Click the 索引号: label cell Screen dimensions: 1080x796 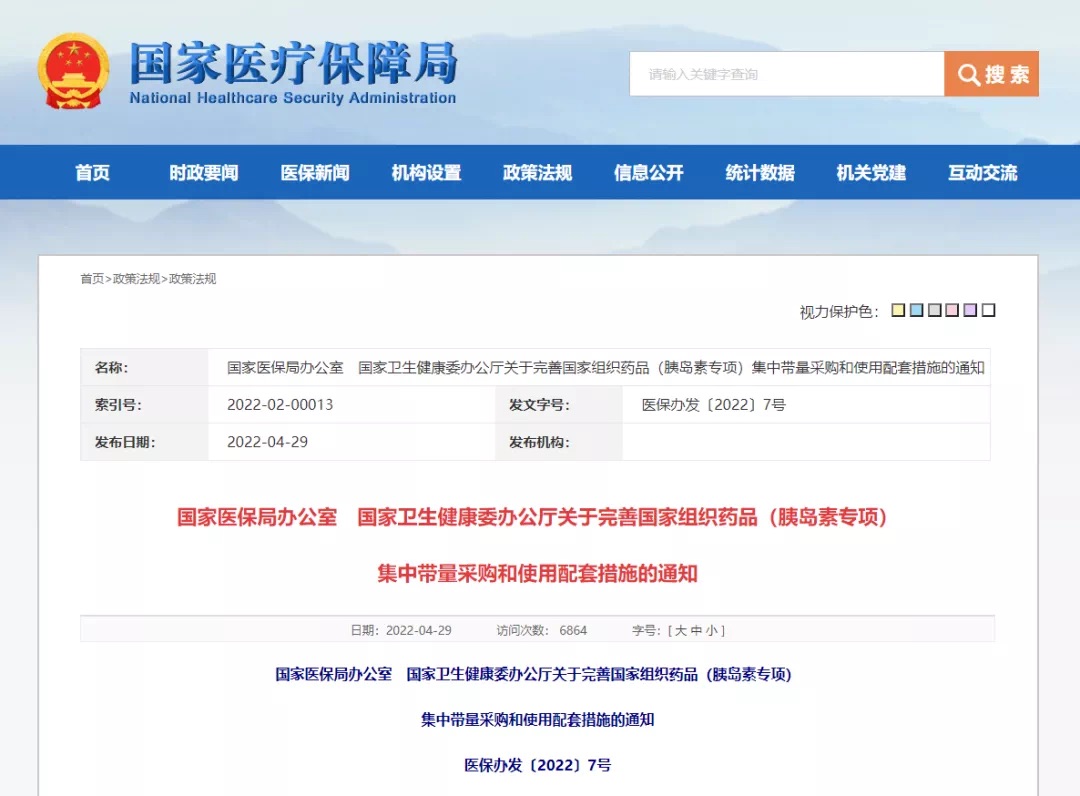[x=145, y=405]
